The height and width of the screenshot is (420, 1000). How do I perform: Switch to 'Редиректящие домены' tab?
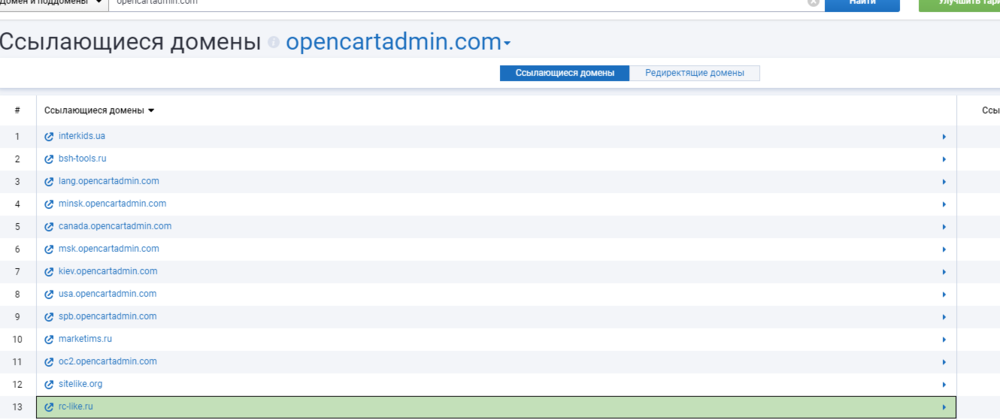(x=694, y=73)
